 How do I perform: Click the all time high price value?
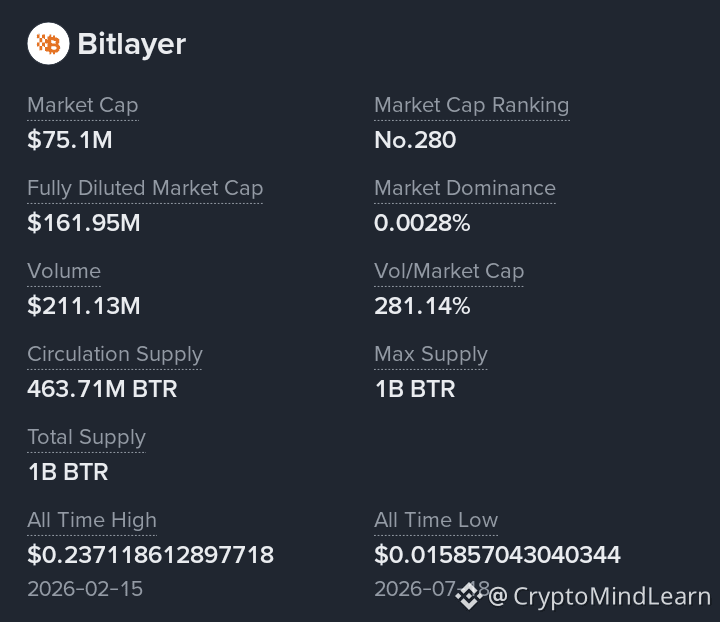150,555
